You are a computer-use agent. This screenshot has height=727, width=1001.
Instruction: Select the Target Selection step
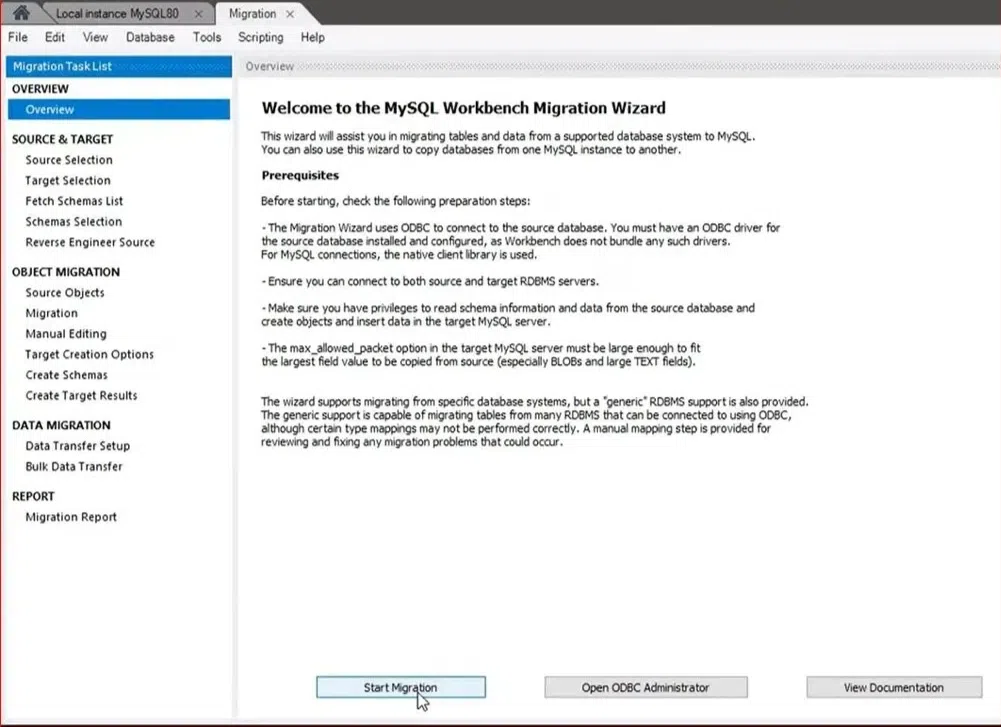(68, 180)
